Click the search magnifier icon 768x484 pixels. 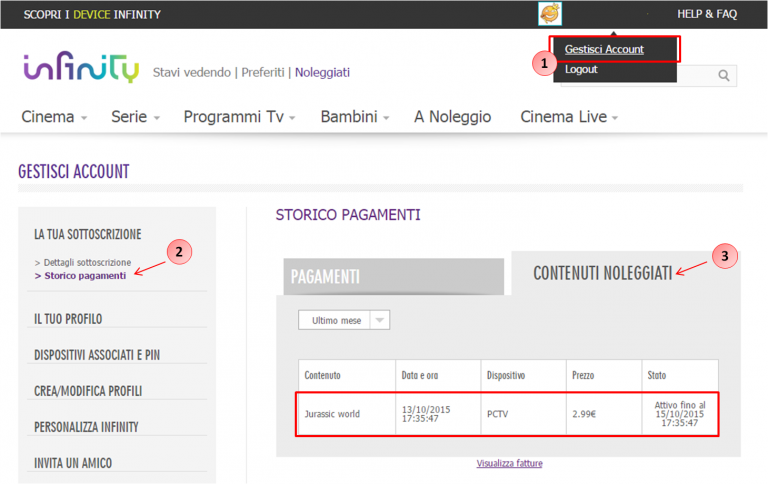[723, 75]
